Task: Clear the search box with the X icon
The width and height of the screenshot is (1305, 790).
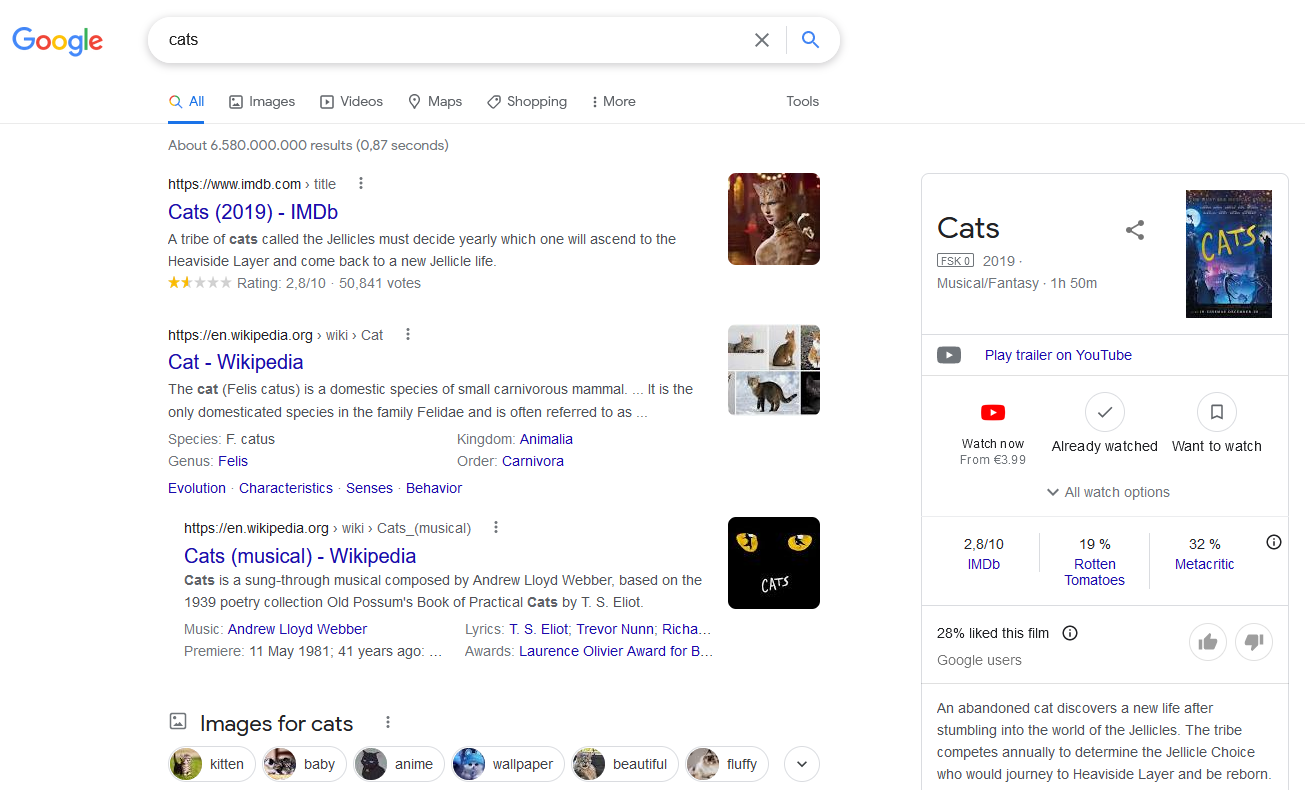Action: coord(762,40)
